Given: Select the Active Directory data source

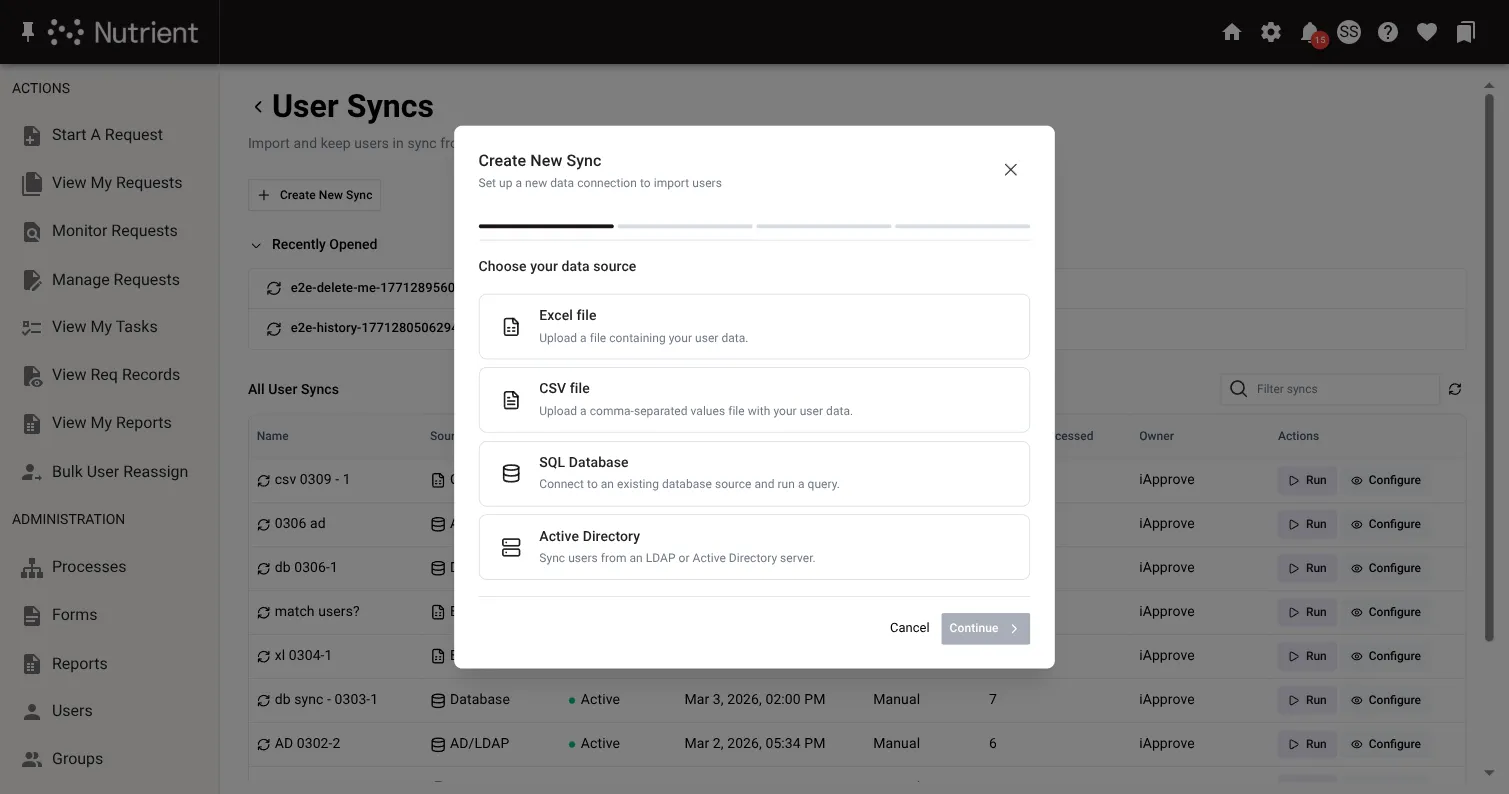Looking at the screenshot, I should point(754,547).
